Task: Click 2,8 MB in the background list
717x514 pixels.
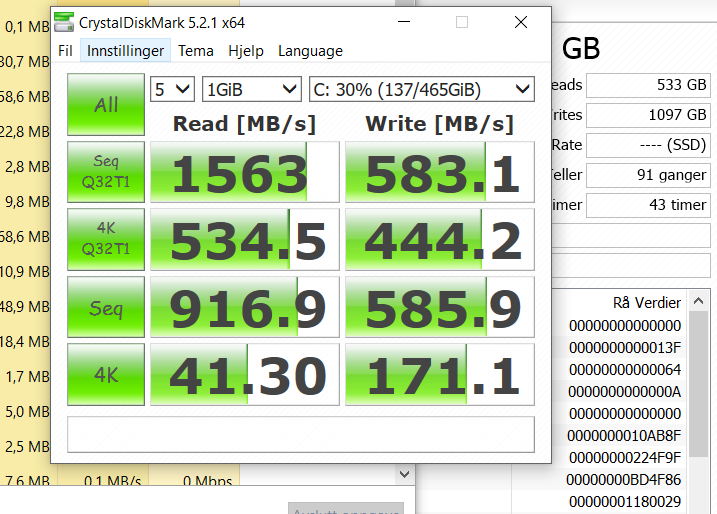Action: (x=27, y=167)
